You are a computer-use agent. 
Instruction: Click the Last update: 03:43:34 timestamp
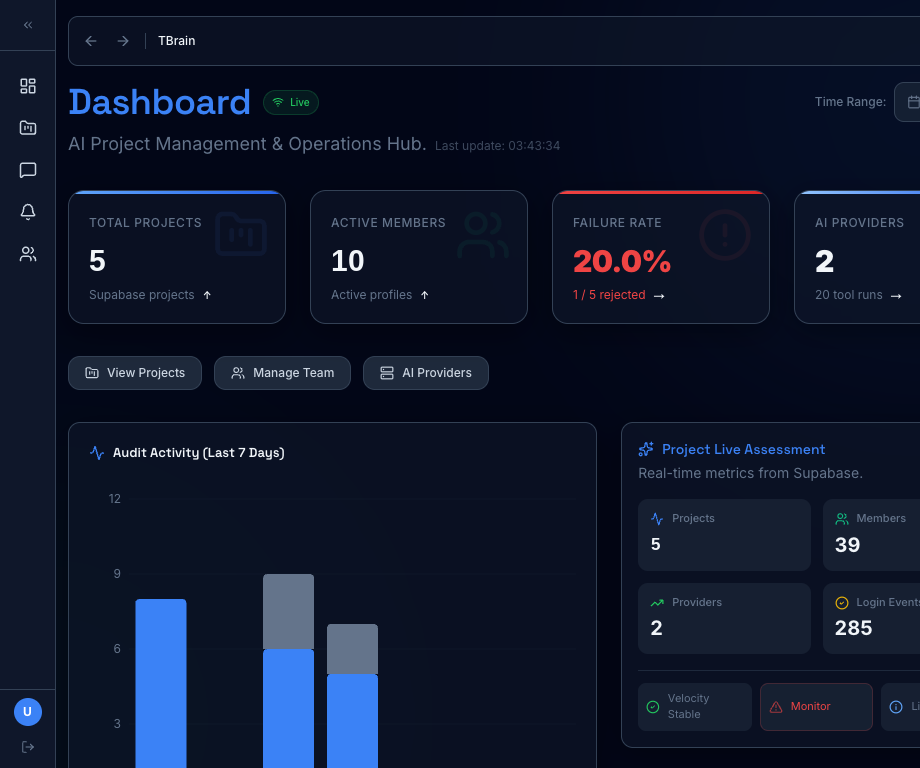point(498,146)
